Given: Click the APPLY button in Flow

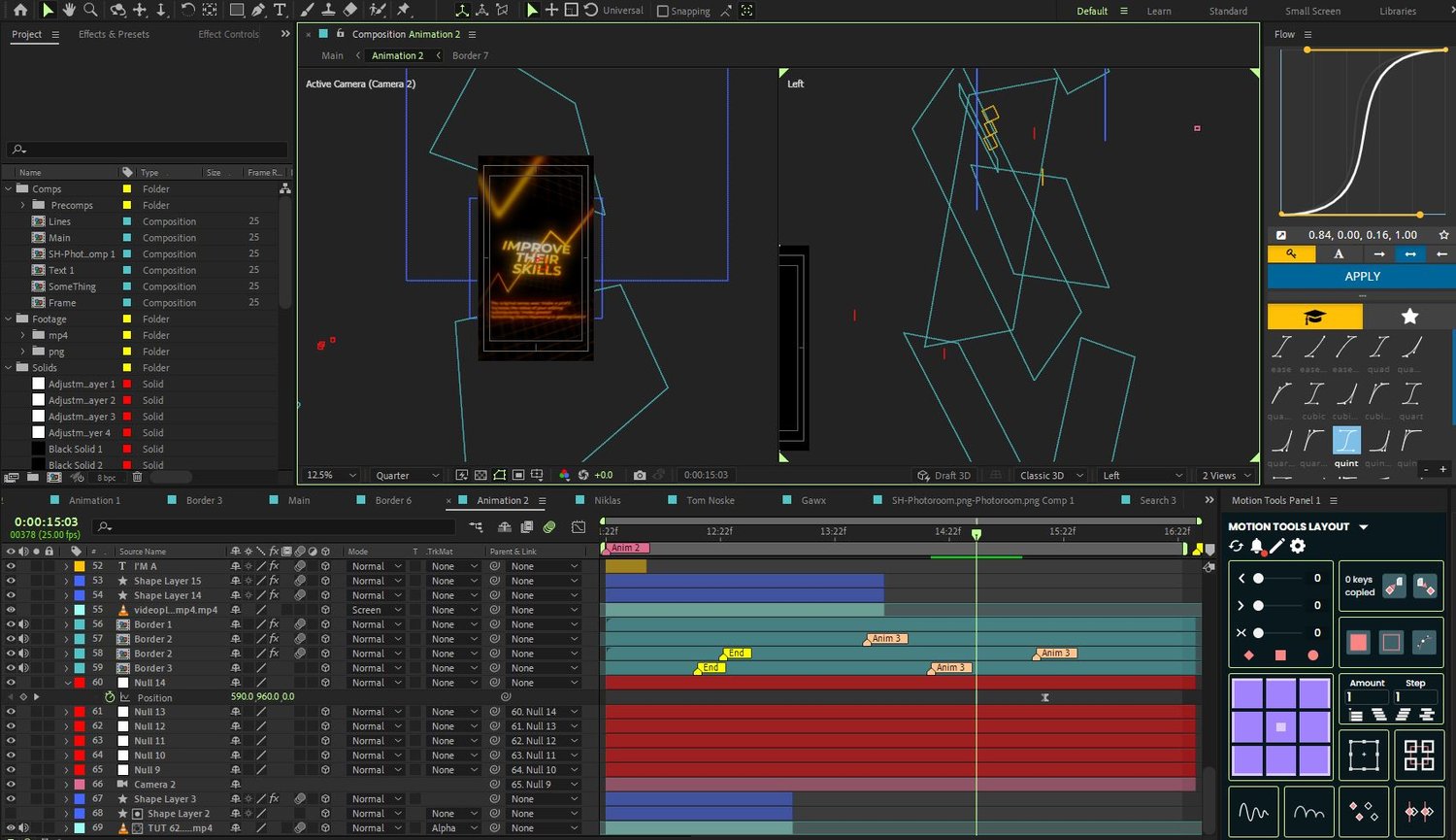Looking at the screenshot, I should (x=1362, y=277).
